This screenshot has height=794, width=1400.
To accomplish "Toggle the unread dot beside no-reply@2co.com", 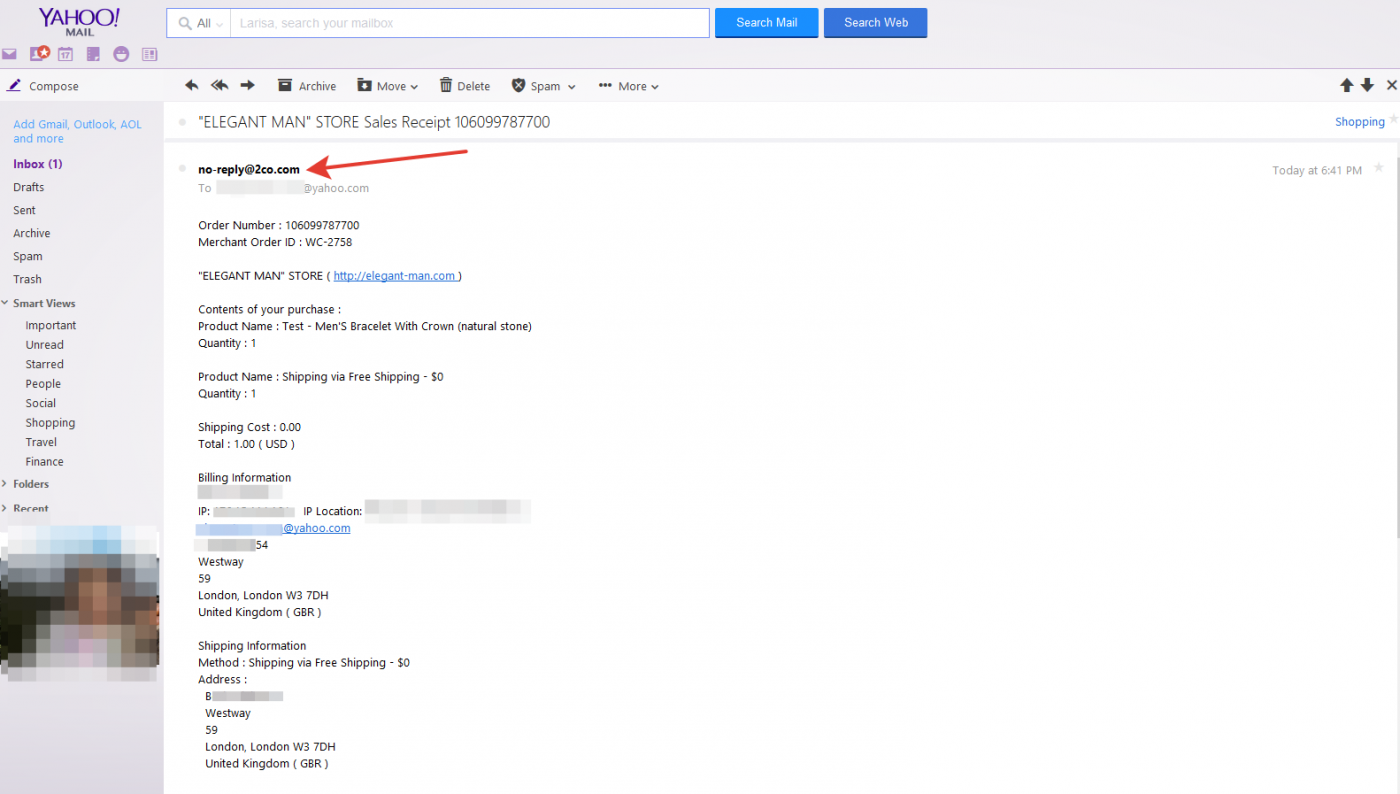I will 182,168.
